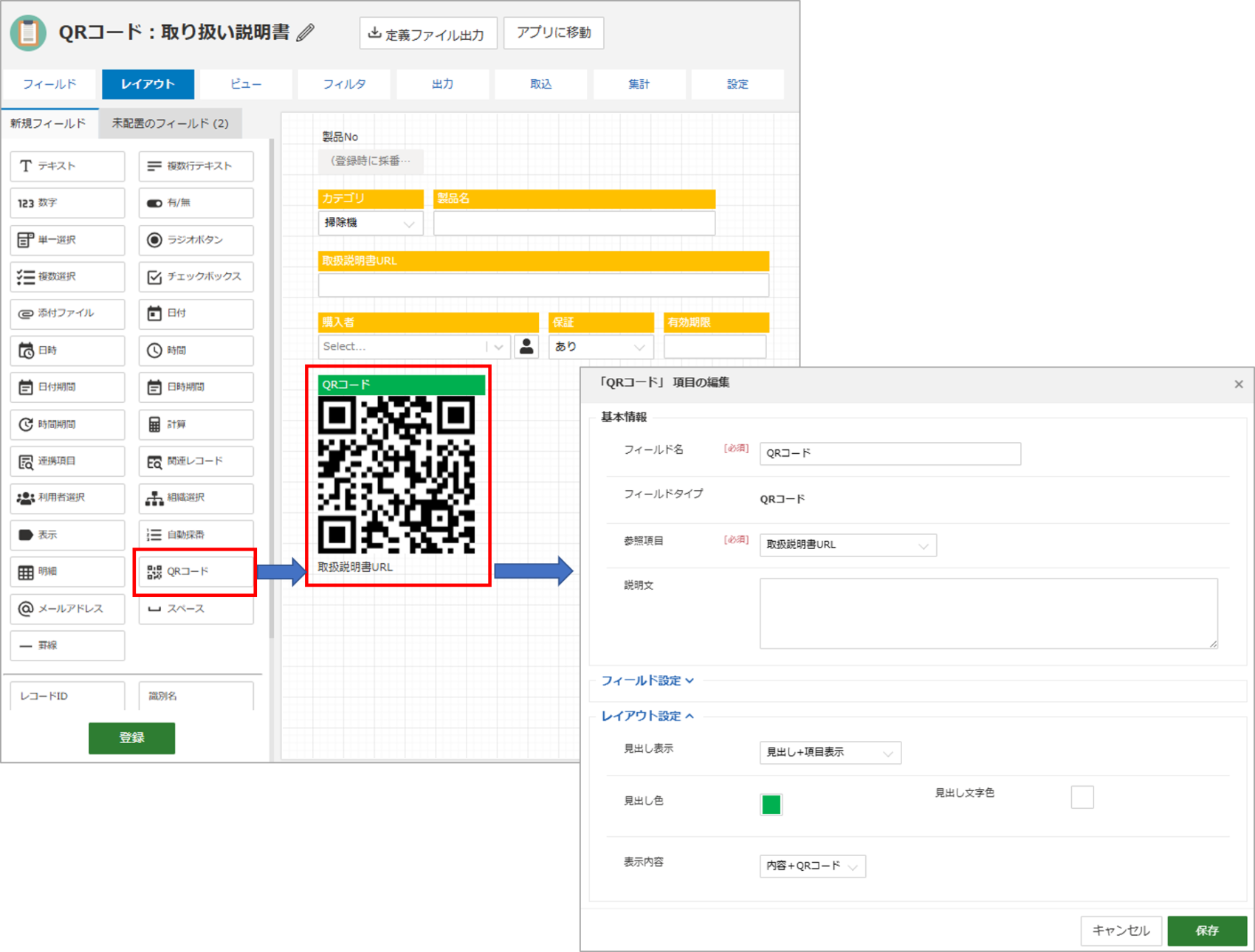The image size is (1255, 952).
Task: Select the 複数選択 field type
Action: click(x=67, y=277)
